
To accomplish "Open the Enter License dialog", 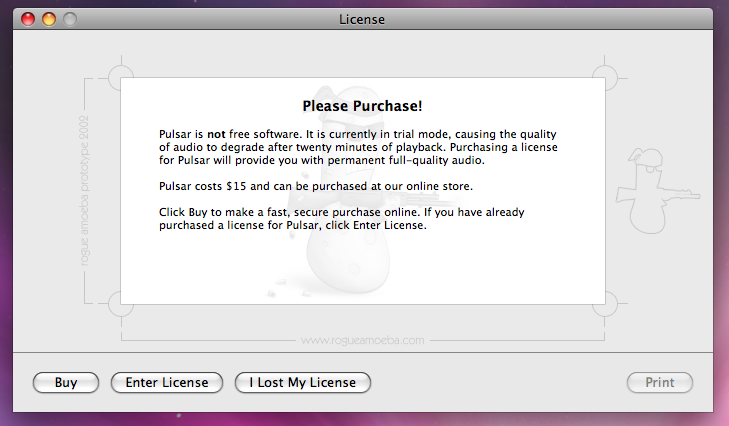I will click(x=167, y=382).
